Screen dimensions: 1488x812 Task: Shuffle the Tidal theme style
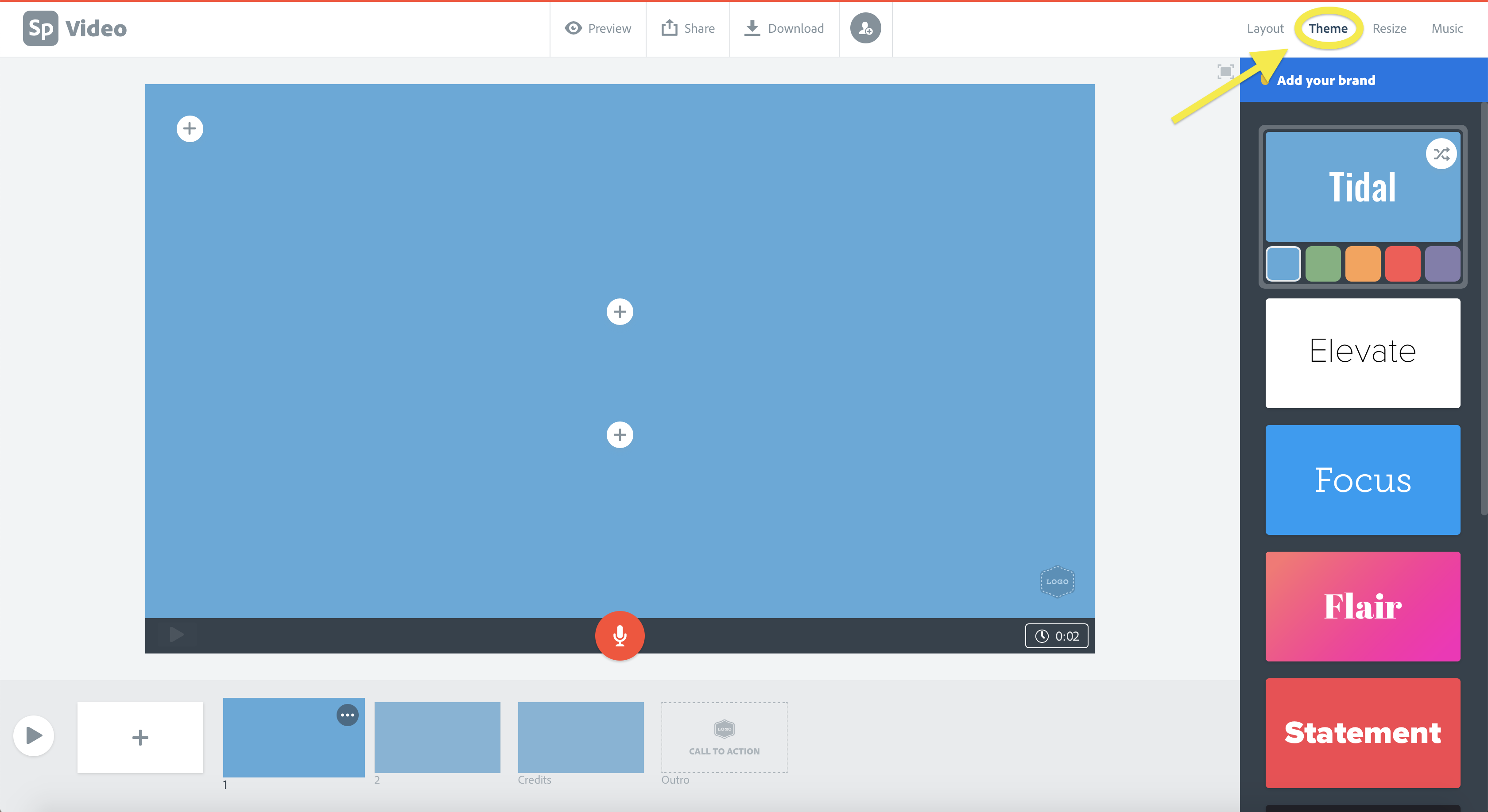(x=1441, y=154)
